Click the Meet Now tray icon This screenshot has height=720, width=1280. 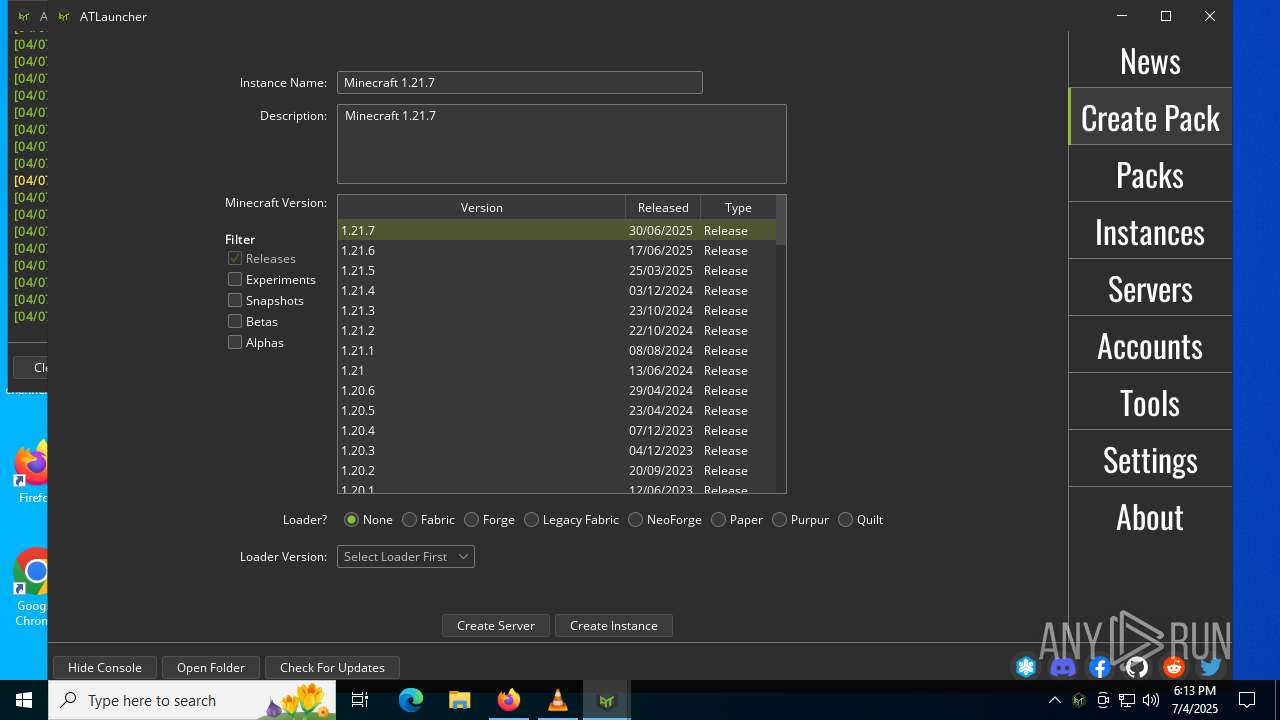click(1103, 700)
